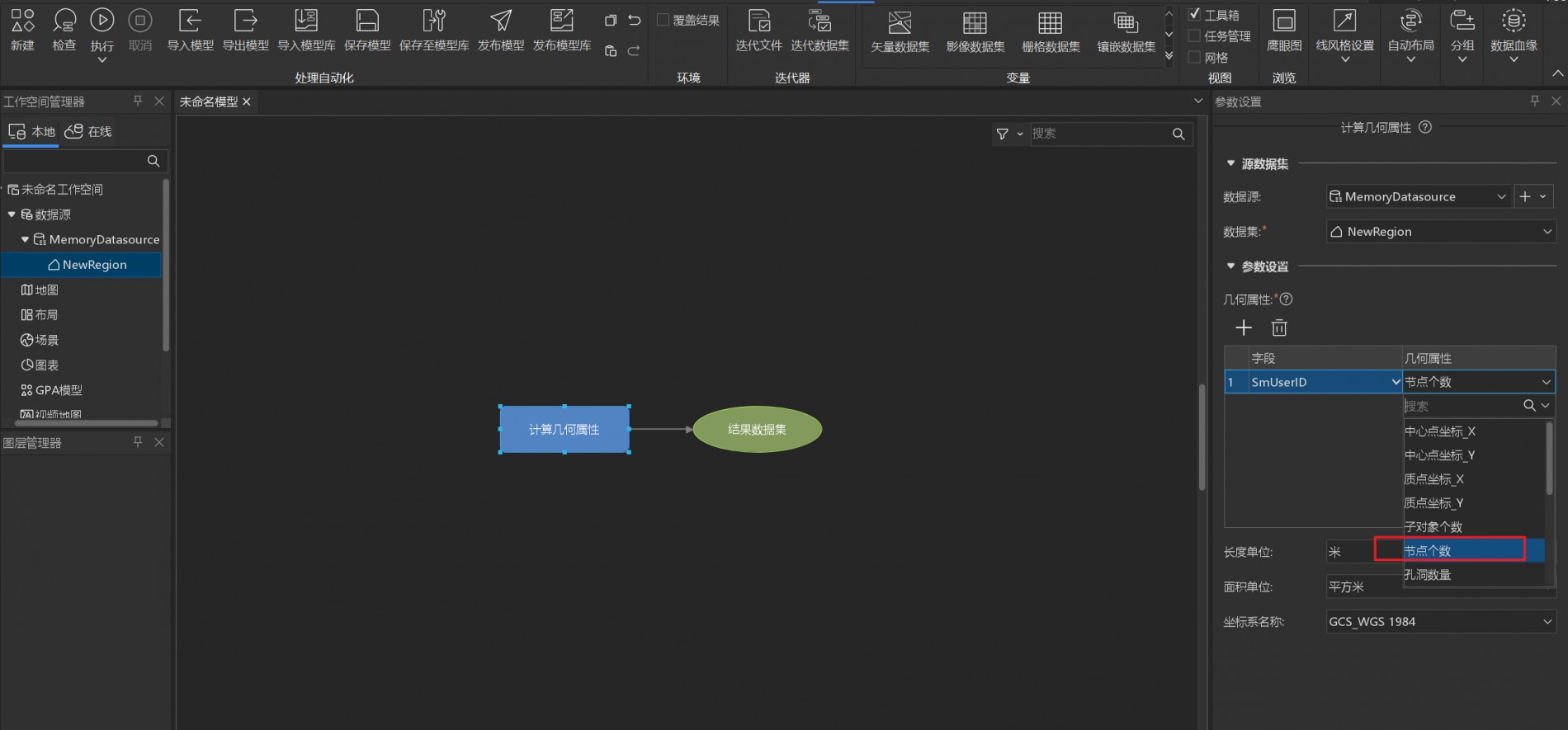Publish the model using 发布模型
The height and width of the screenshot is (730, 1568).
click(501, 30)
